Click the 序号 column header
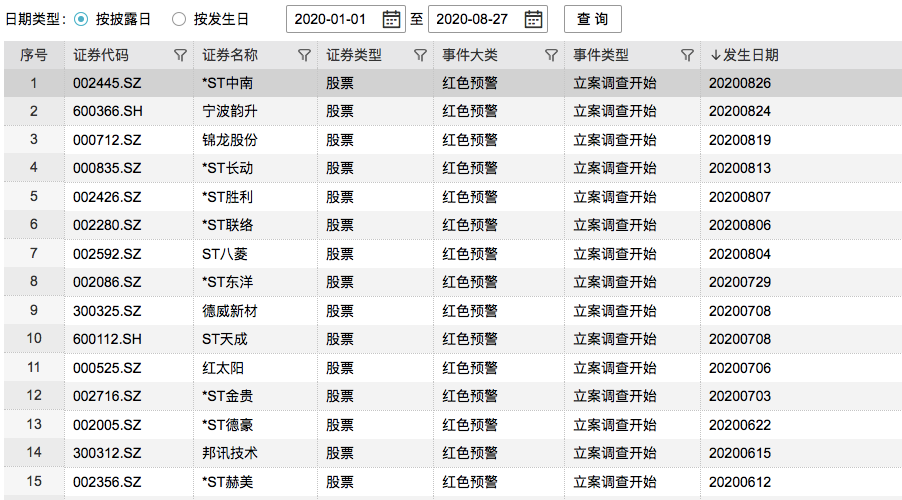 pyautogui.click(x=33, y=55)
